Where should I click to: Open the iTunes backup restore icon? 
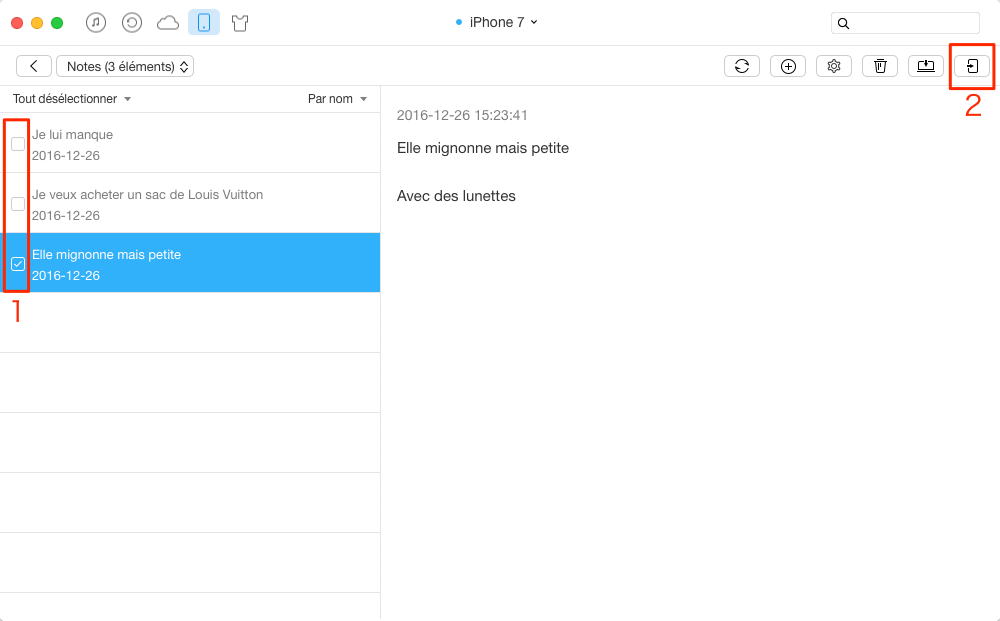131,23
